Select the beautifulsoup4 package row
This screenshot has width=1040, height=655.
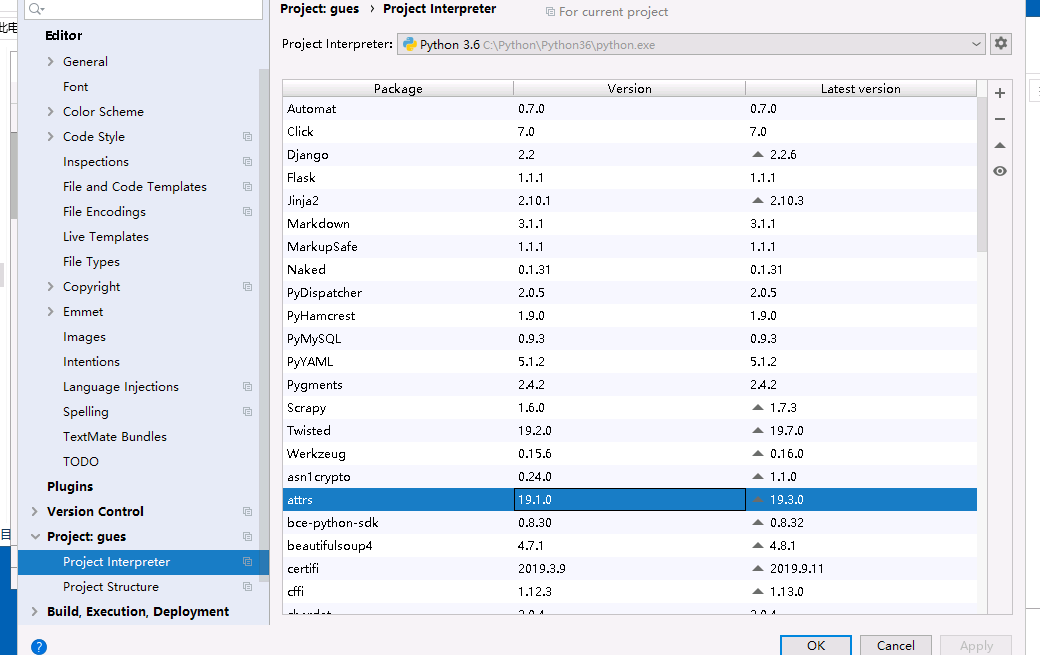click(x=629, y=546)
